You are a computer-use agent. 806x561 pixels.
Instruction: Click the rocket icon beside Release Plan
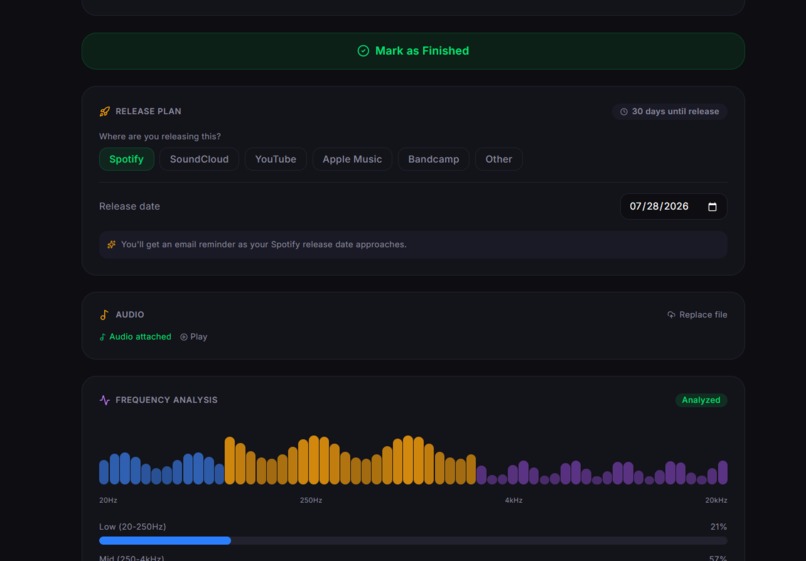click(105, 112)
